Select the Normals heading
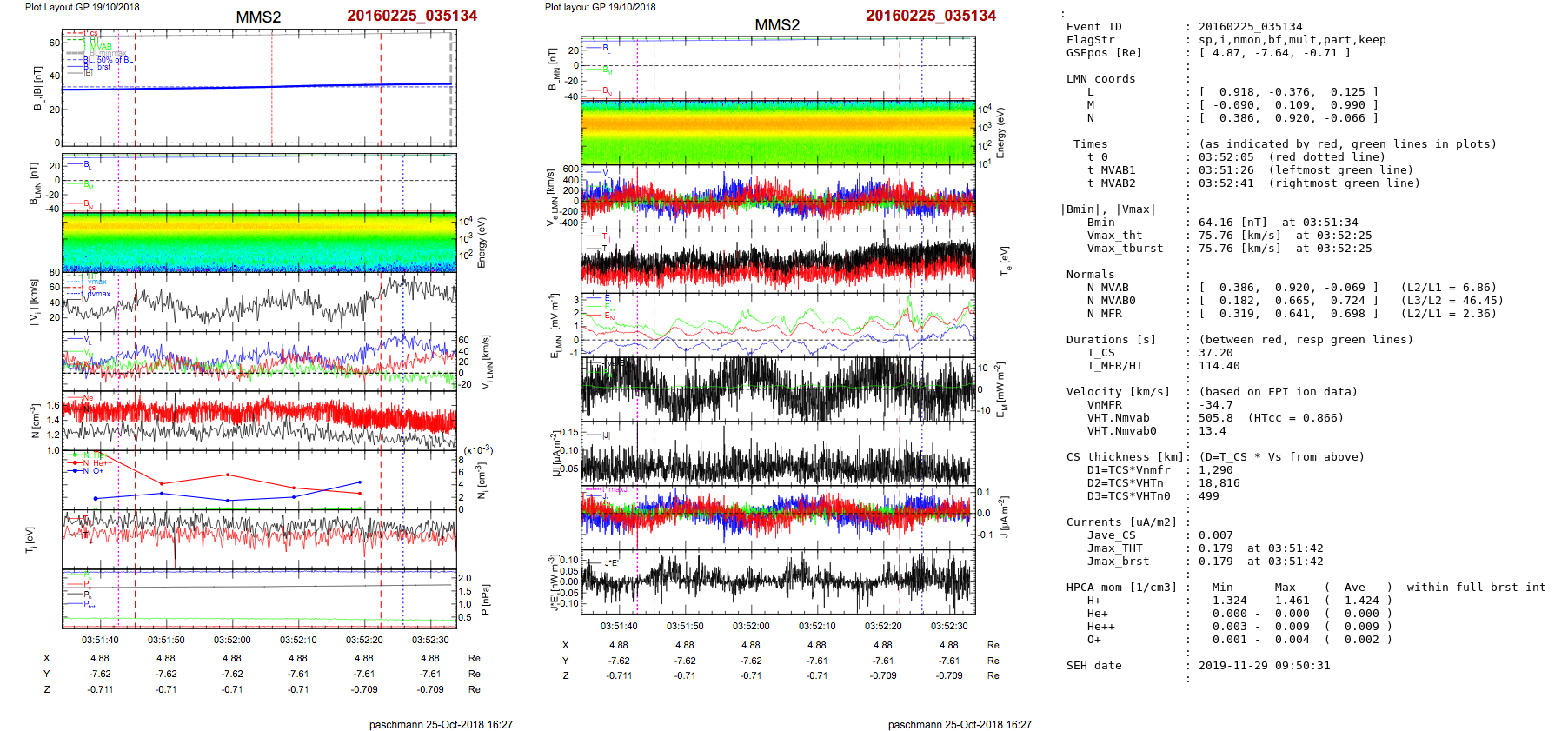The image size is (1568, 731). 1090,275
